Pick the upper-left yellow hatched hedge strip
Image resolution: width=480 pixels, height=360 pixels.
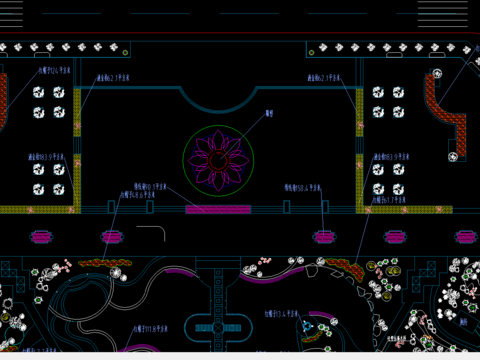(x=77, y=112)
